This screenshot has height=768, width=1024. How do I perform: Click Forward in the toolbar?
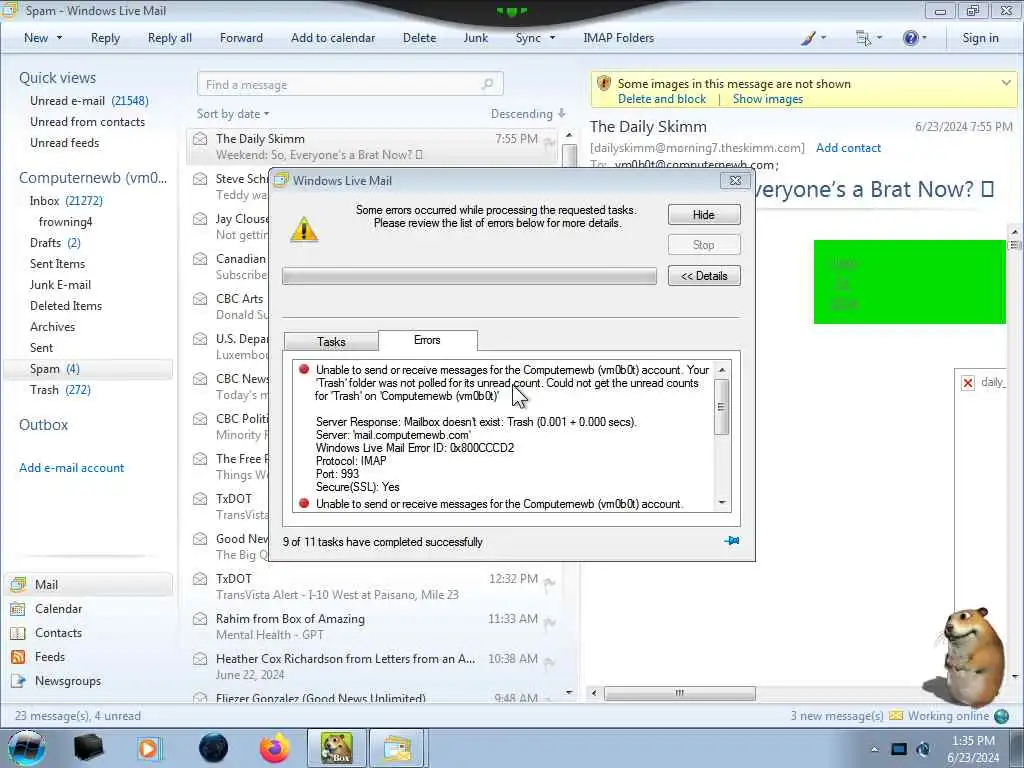pos(241,38)
